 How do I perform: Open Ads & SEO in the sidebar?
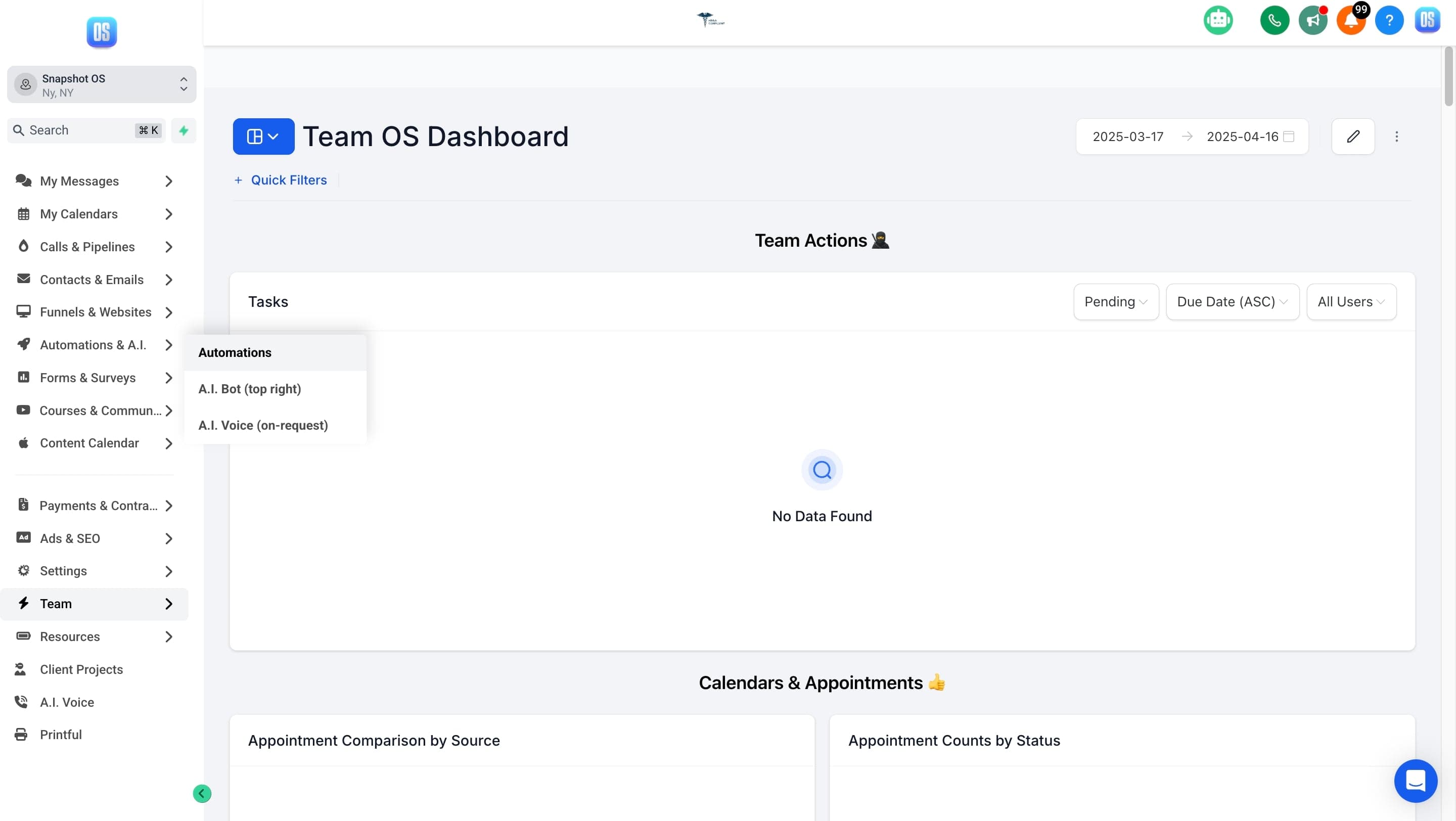[x=94, y=538]
